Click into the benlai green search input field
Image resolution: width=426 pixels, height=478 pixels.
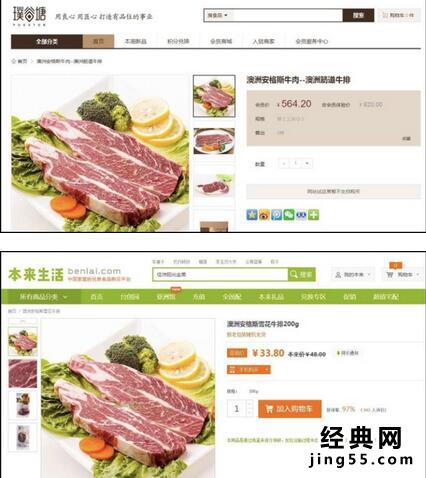(x=220, y=274)
